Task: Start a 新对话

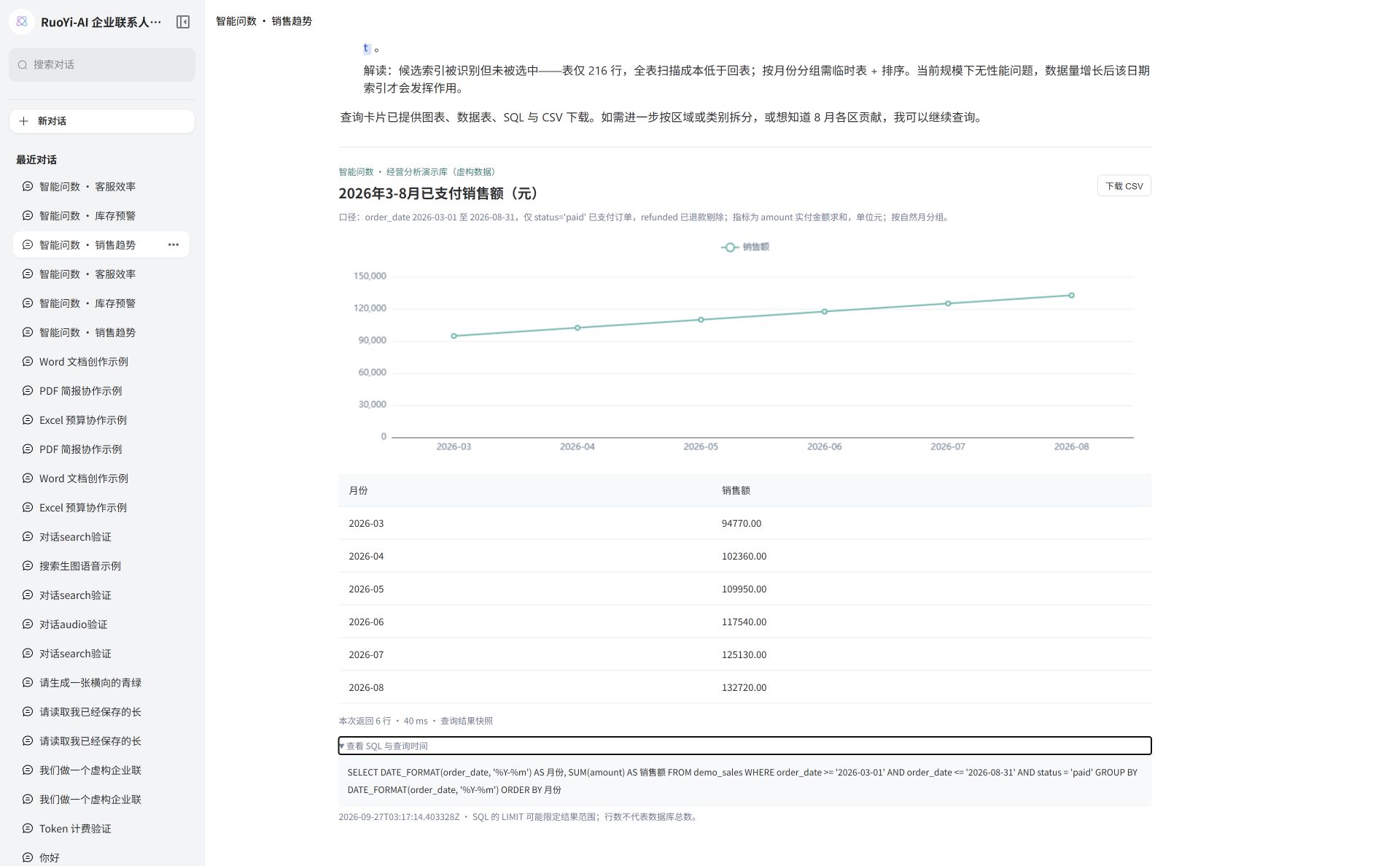Action: point(102,121)
